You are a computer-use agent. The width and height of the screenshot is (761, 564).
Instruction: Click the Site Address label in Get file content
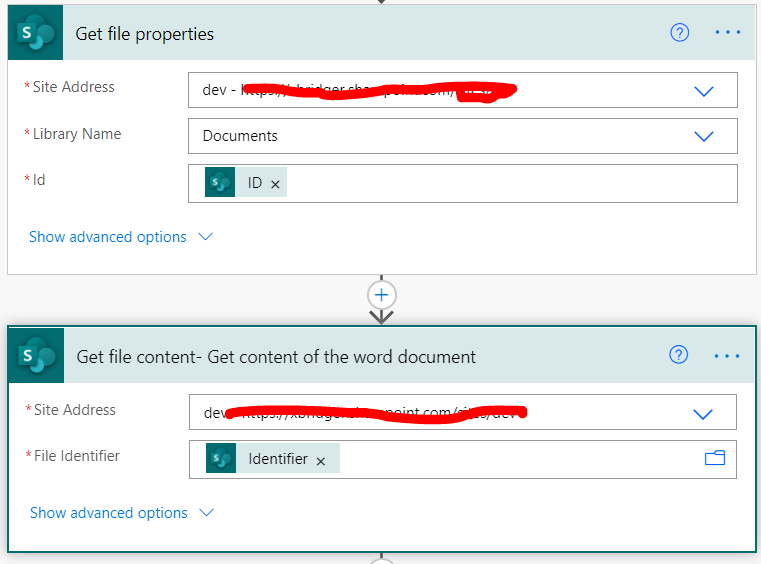(x=75, y=410)
